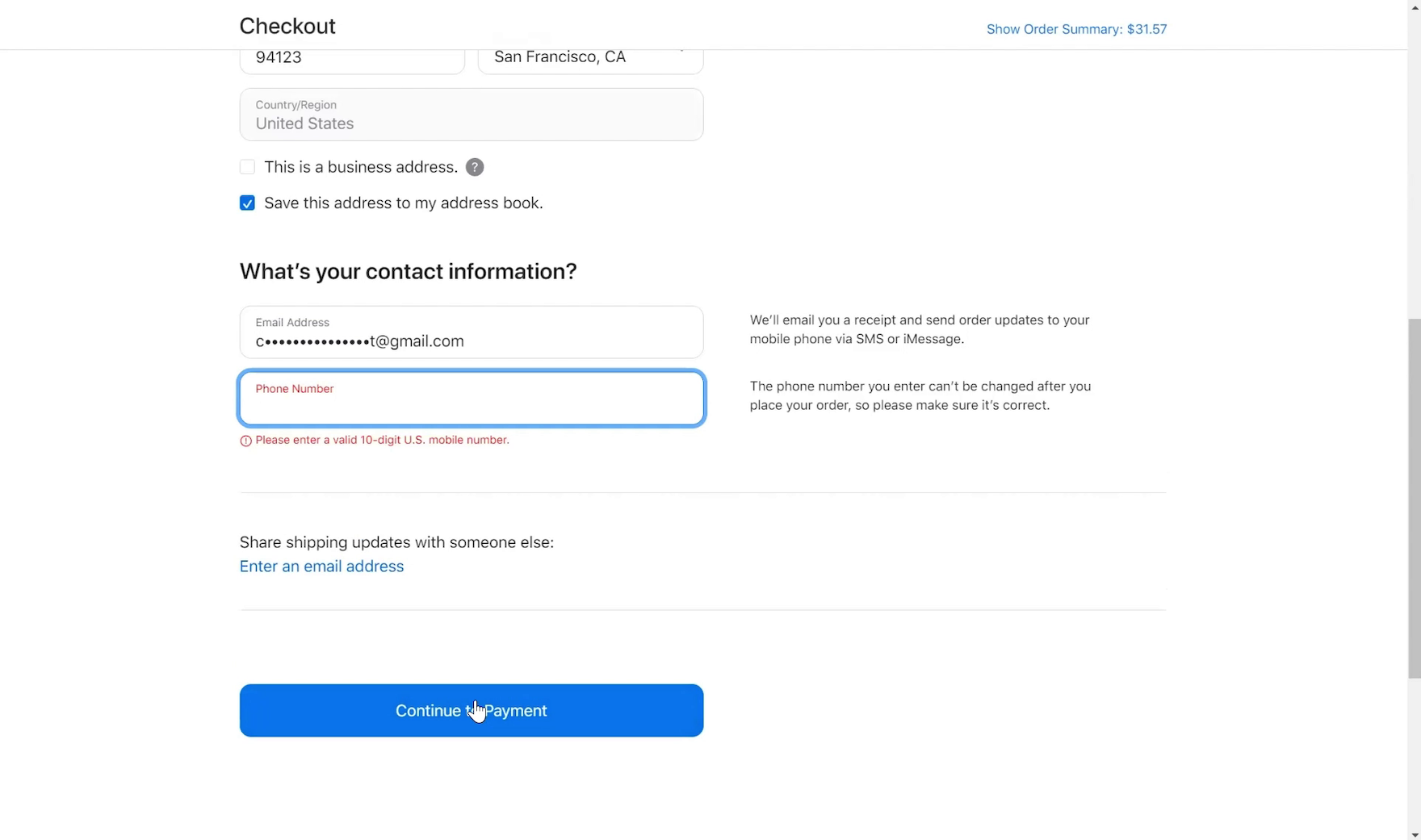Click the ZIP code field containing 94123

click(x=351, y=58)
